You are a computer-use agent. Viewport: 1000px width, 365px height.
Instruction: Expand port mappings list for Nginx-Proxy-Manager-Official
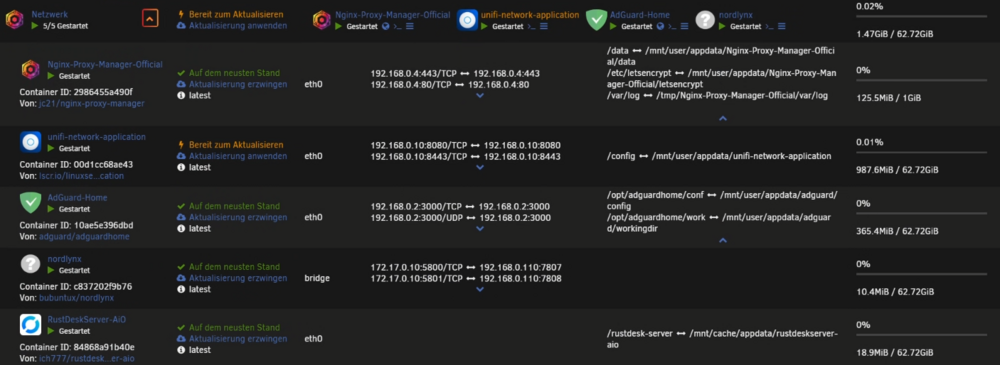(480, 96)
